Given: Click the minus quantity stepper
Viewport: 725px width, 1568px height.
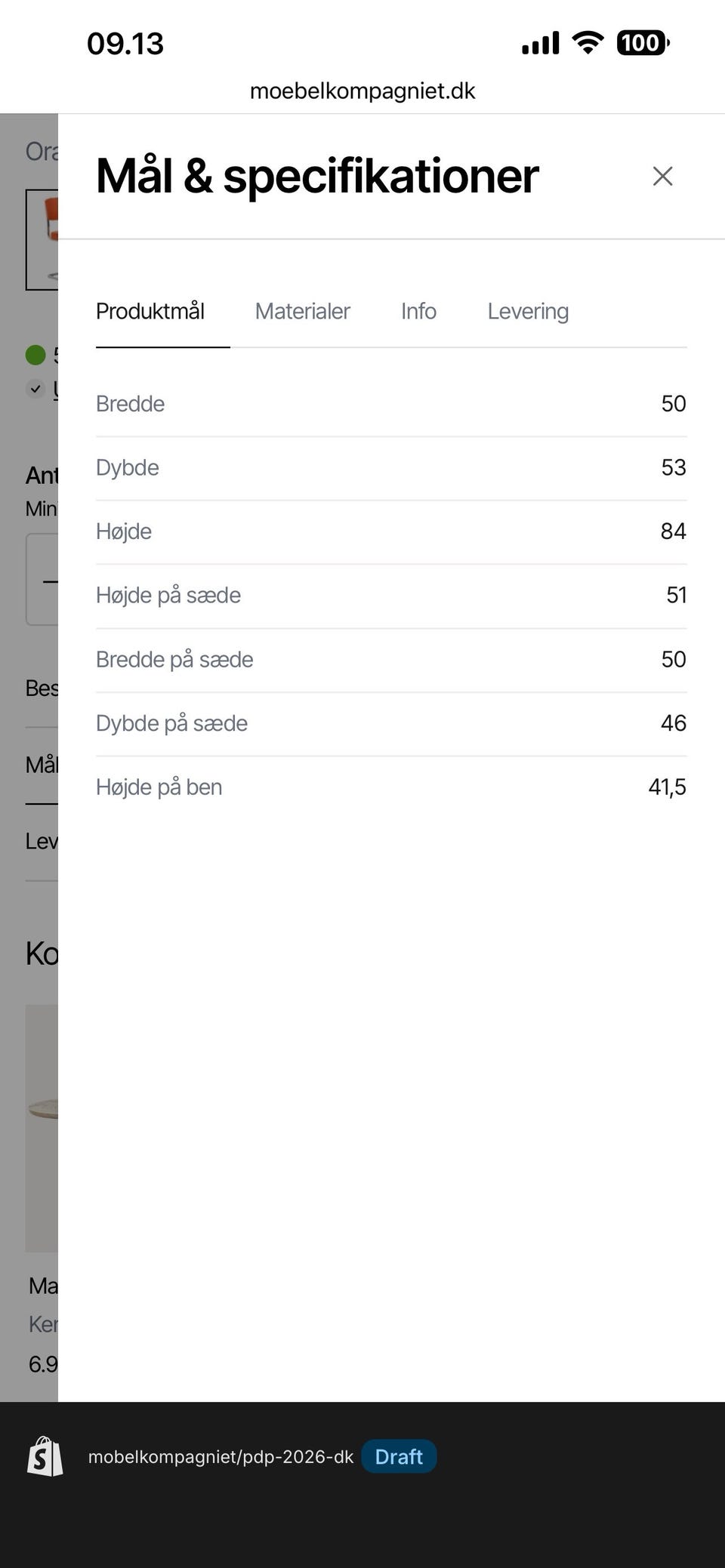Looking at the screenshot, I should (47, 580).
